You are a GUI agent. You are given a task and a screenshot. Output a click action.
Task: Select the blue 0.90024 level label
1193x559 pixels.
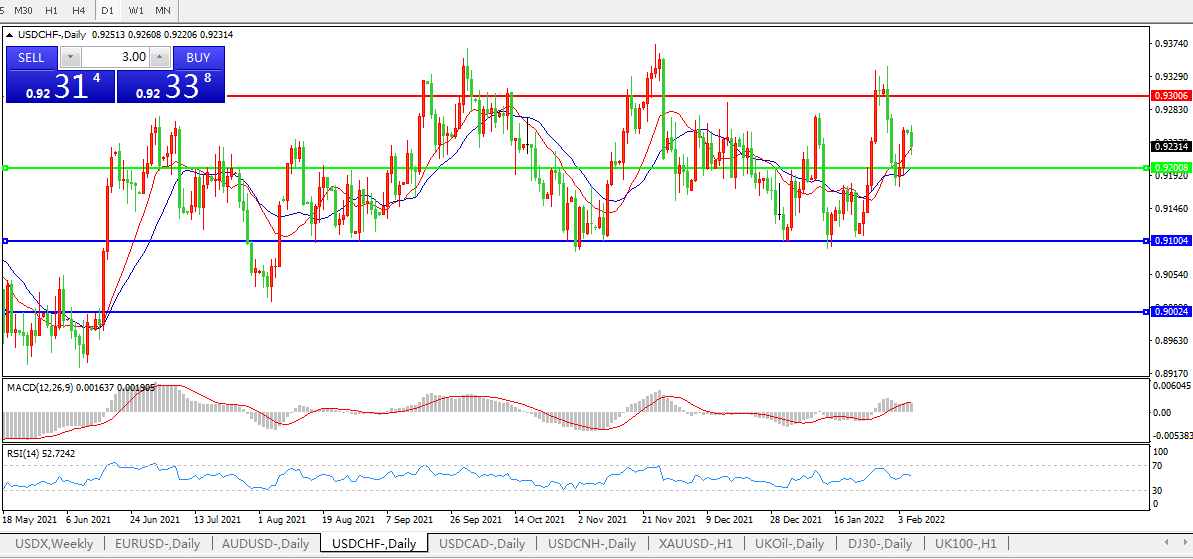click(x=1170, y=312)
